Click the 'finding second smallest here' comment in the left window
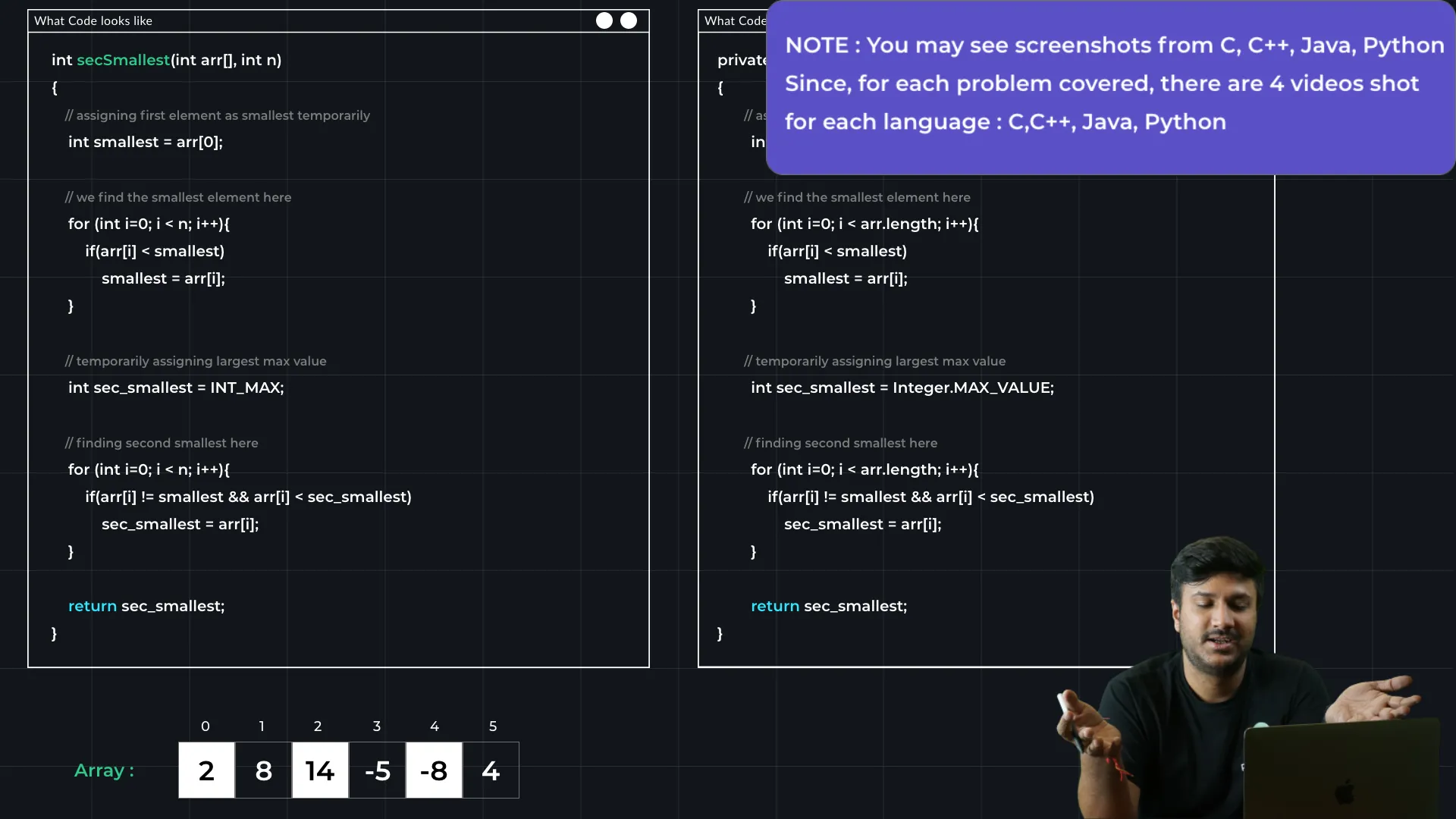1456x819 pixels. point(162,443)
